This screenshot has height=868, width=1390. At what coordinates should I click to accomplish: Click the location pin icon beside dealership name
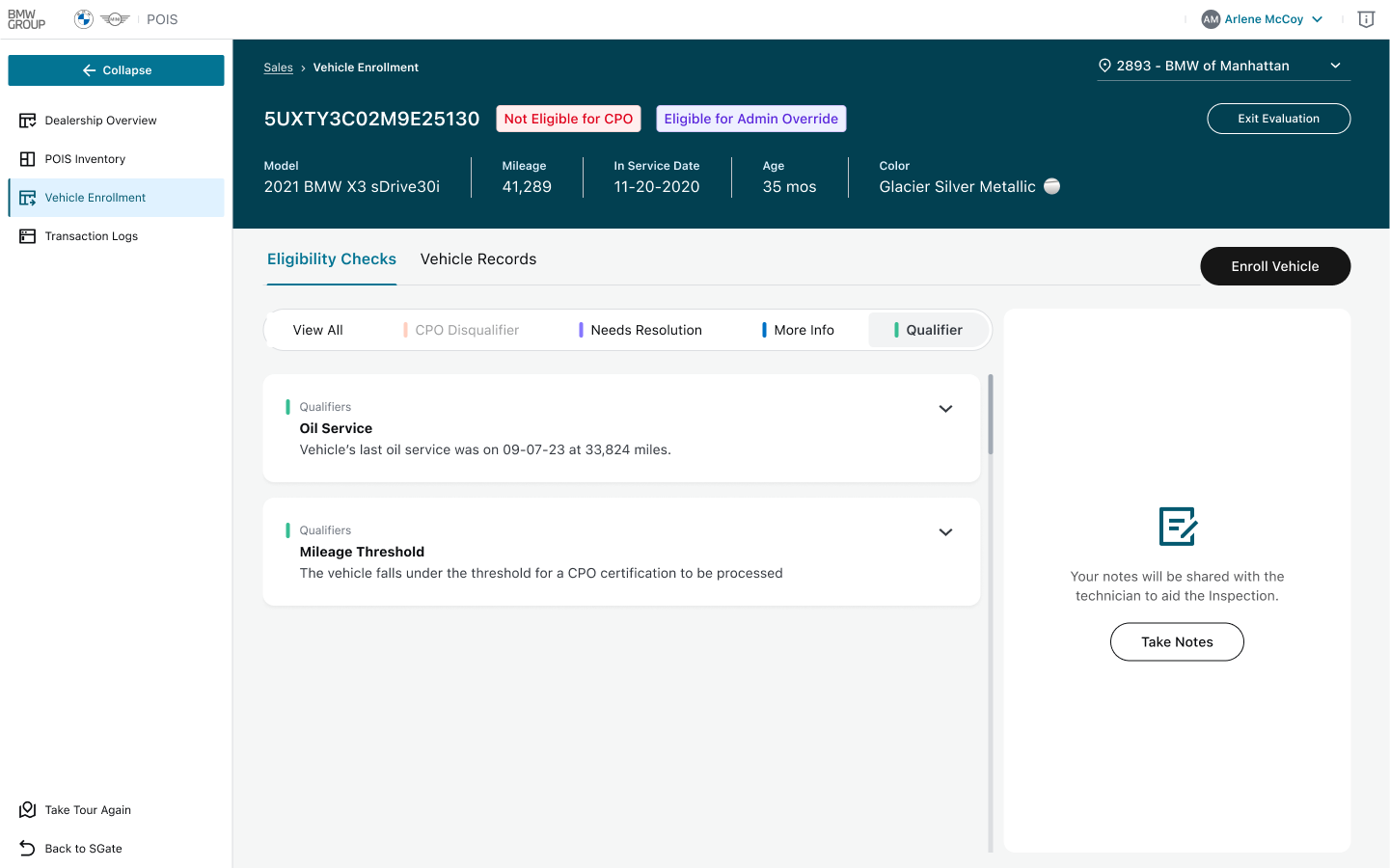click(1105, 66)
